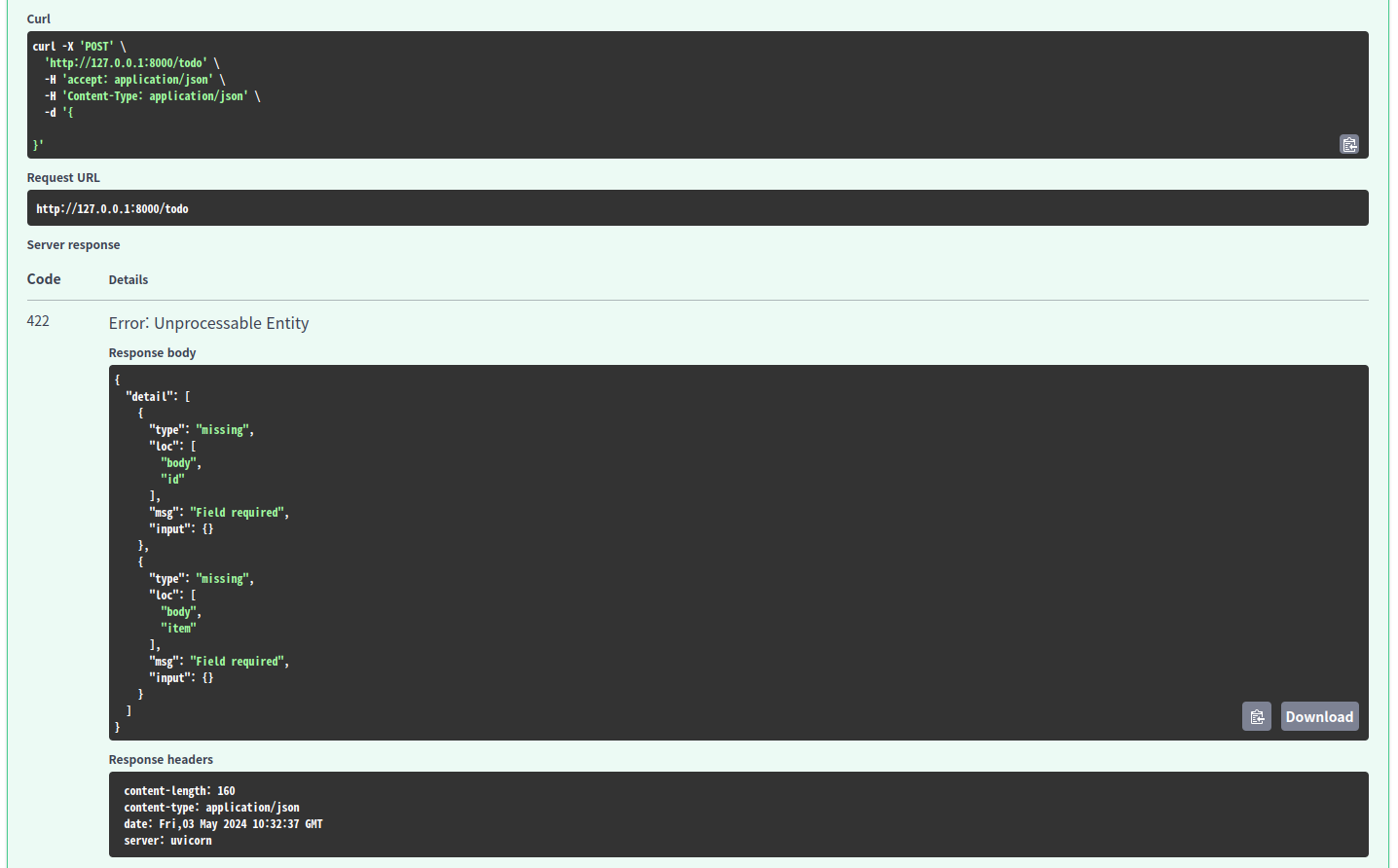Click the 'server: uvicorn' header line
The width and height of the screenshot is (1398, 868).
click(167, 841)
